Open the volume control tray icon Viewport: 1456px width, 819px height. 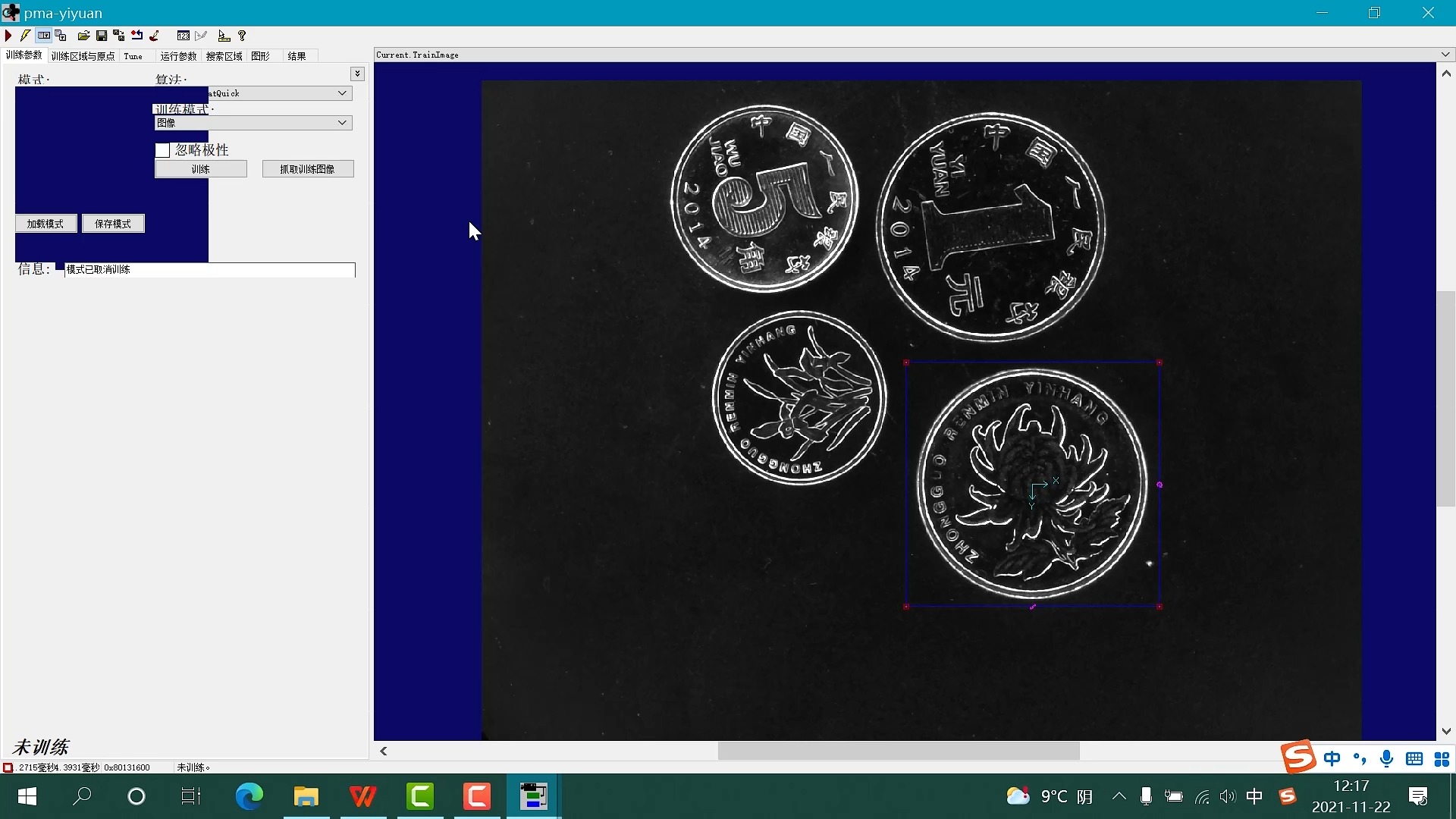(1228, 796)
